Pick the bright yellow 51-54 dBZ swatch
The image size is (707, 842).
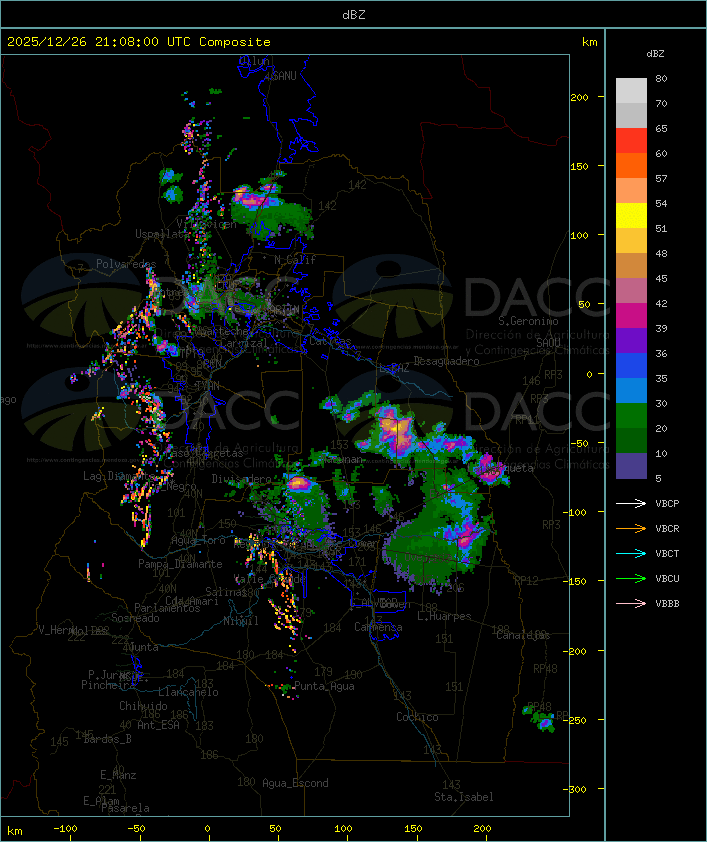(631, 215)
